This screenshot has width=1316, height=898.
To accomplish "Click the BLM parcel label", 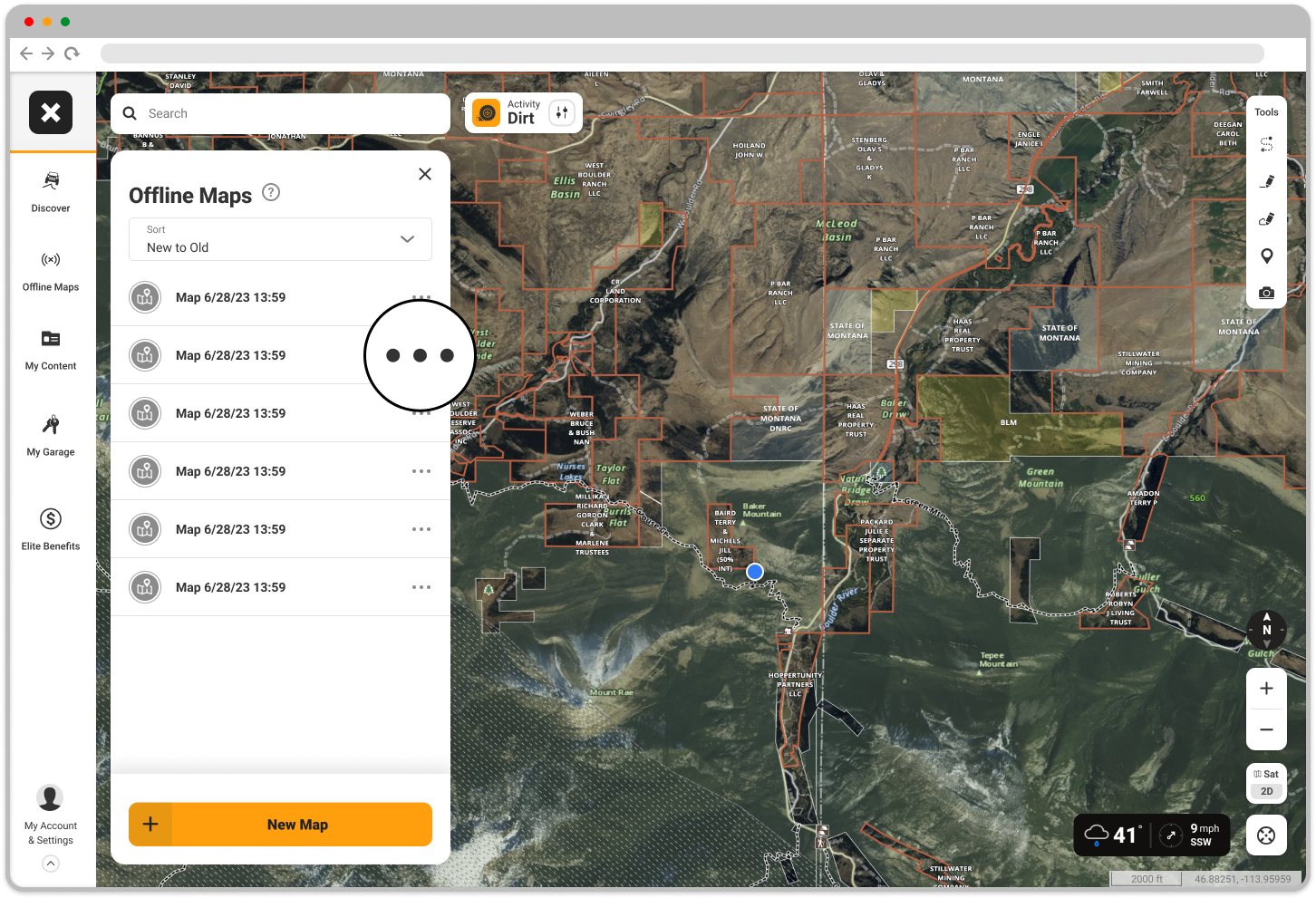I will tap(1009, 422).
